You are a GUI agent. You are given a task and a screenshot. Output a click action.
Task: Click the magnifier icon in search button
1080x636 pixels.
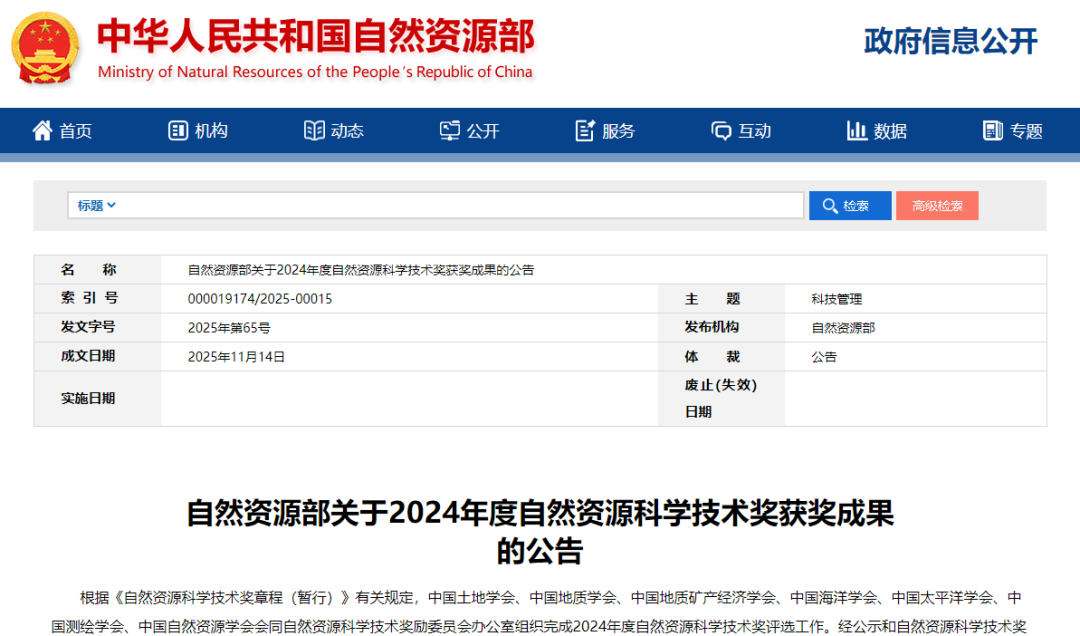pyautogui.click(x=829, y=206)
